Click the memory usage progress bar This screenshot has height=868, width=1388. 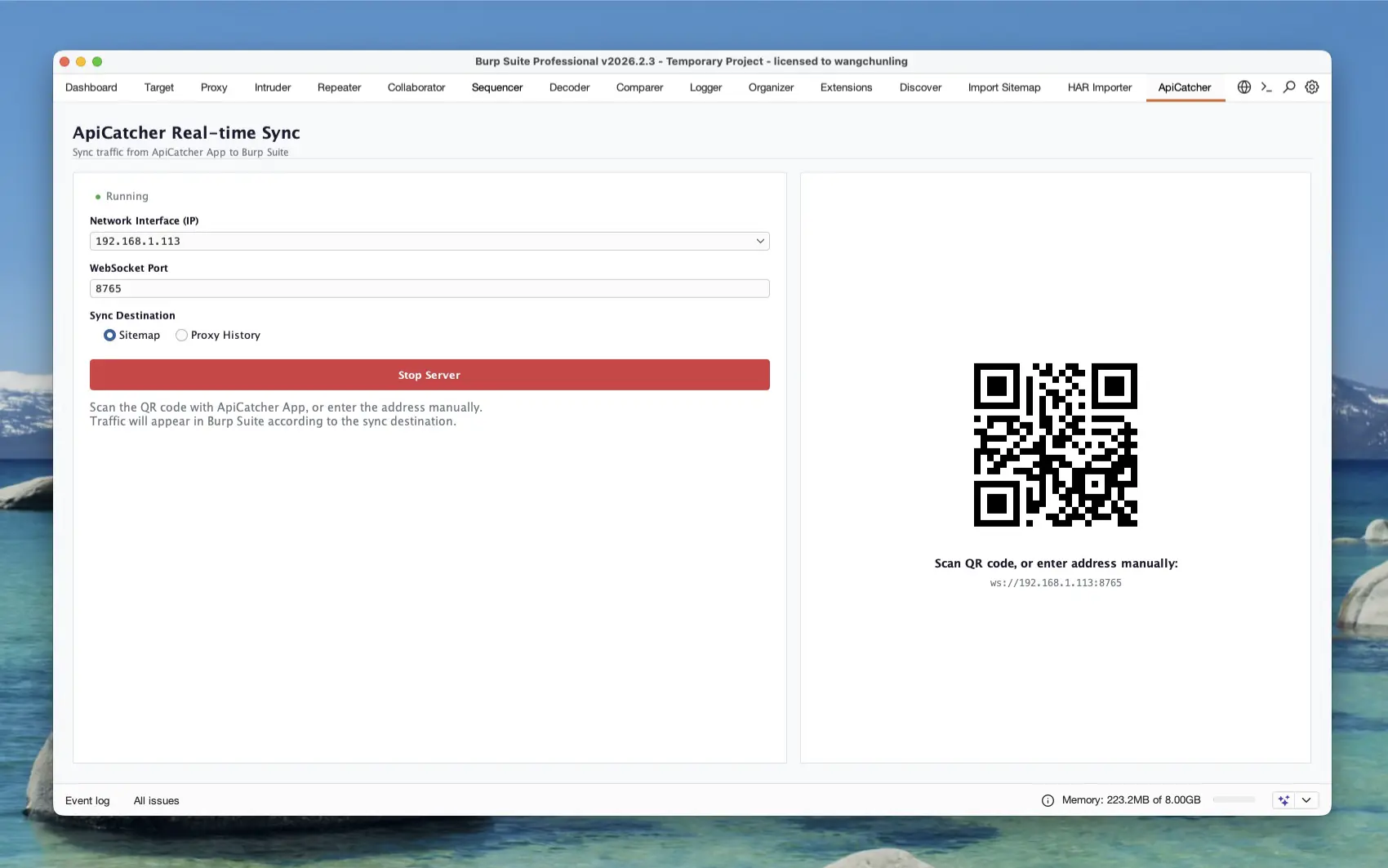point(1234,800)
